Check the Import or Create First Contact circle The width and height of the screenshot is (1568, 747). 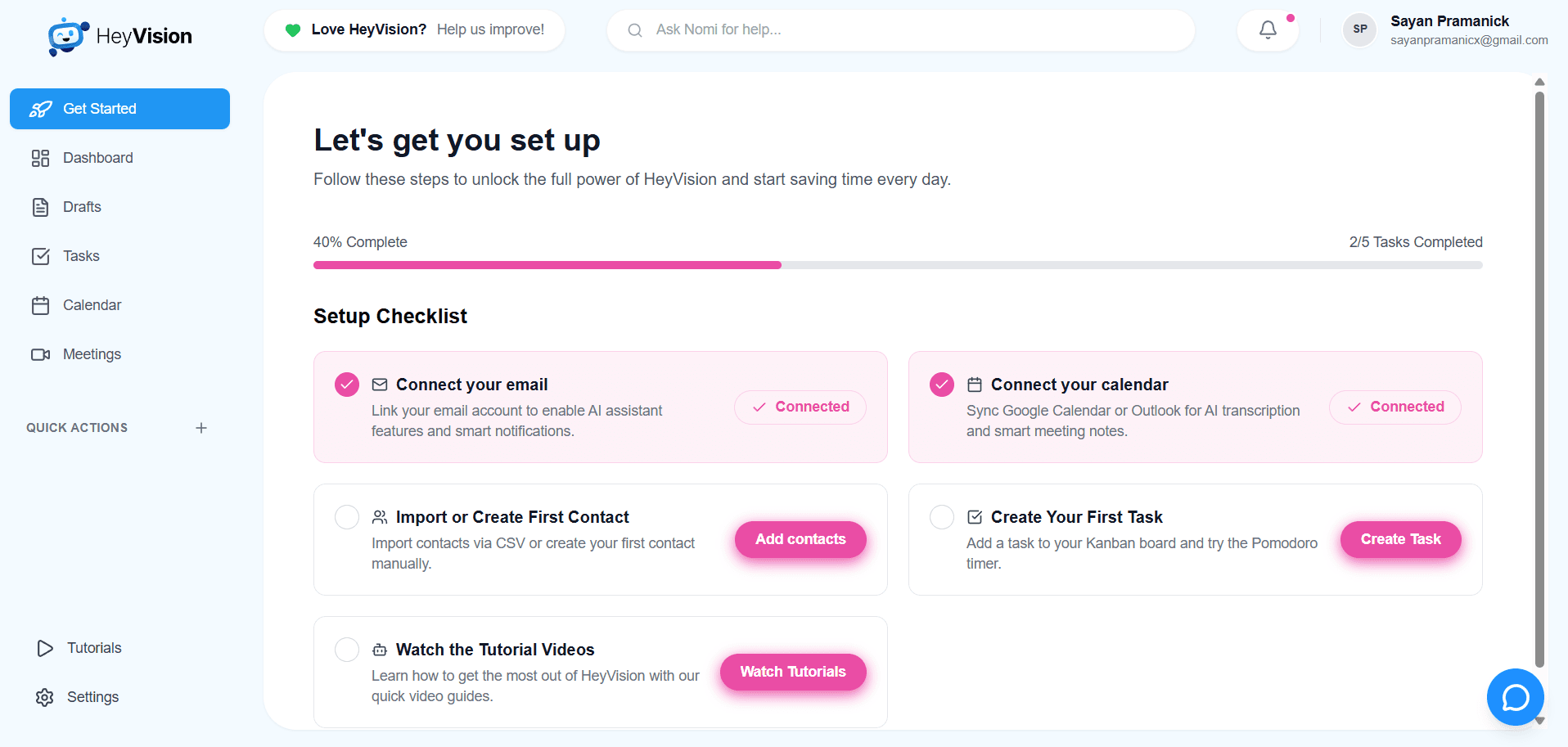tap(347, 517)
